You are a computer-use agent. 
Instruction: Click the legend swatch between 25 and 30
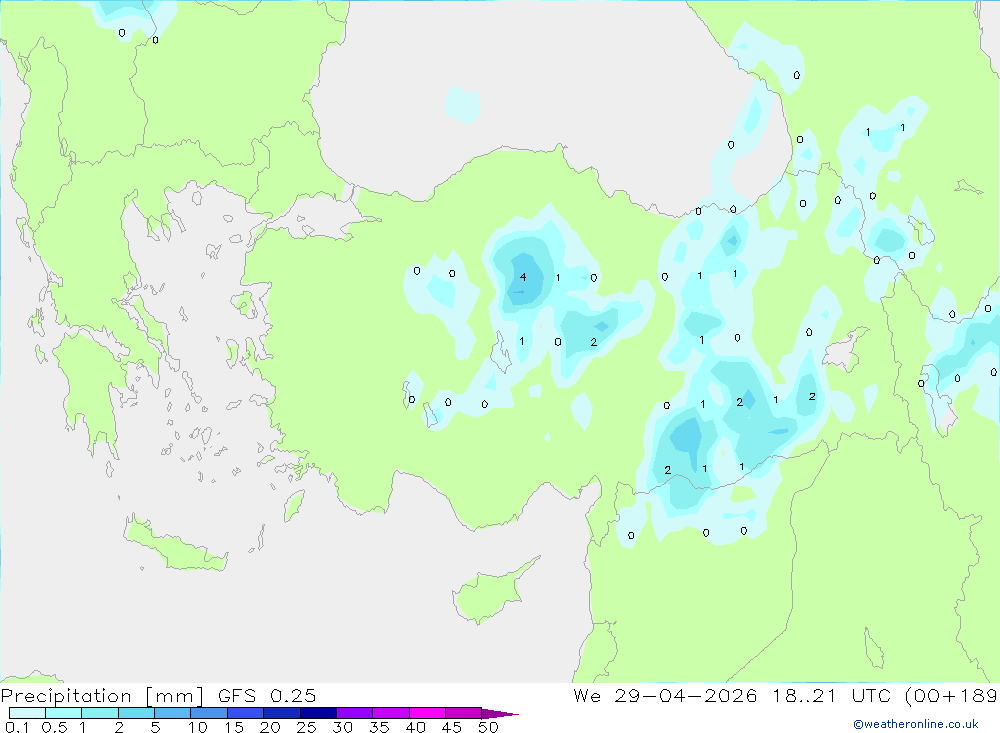[x=318, y=713]
